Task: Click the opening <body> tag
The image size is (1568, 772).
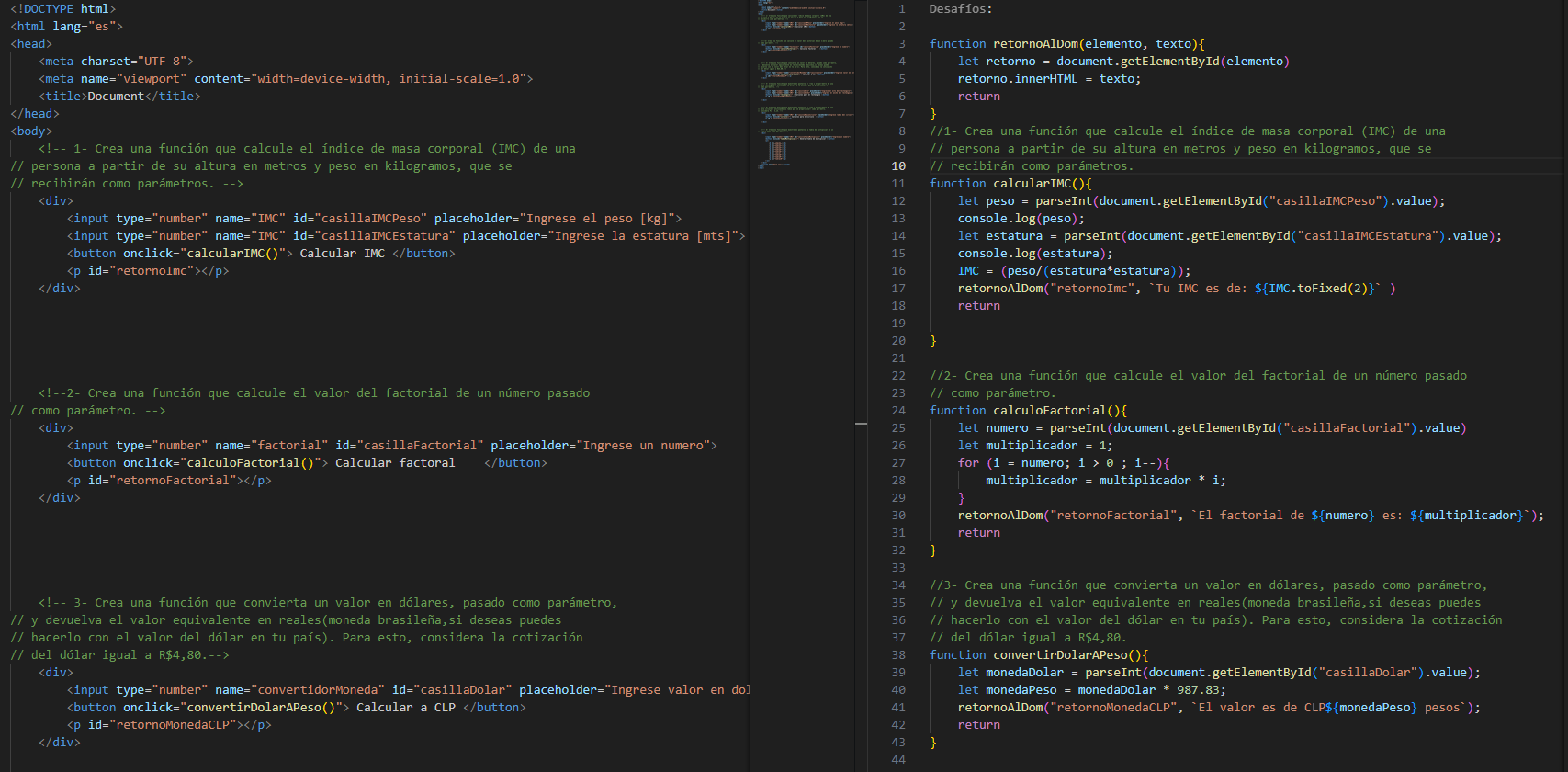Action: click(x=31, y=131)
